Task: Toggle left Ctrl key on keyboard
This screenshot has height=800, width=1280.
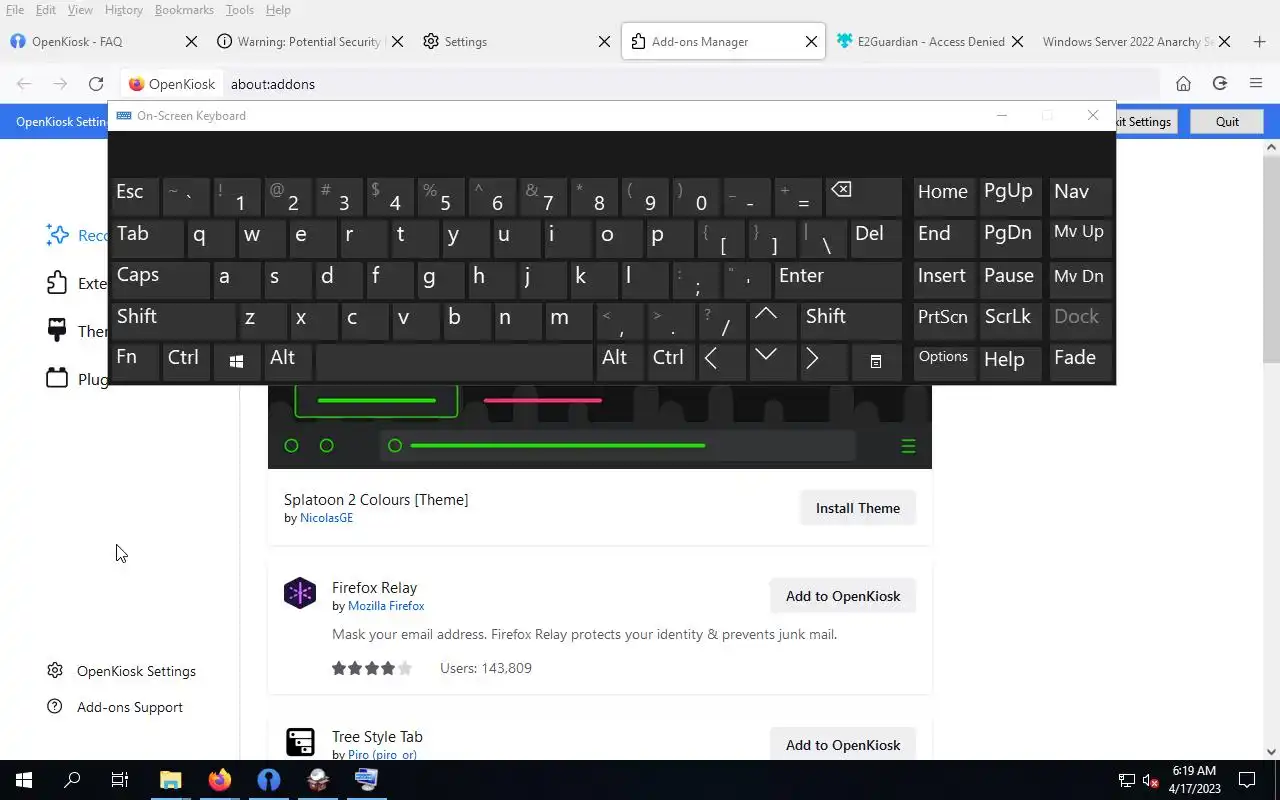Action: point(186,362)
